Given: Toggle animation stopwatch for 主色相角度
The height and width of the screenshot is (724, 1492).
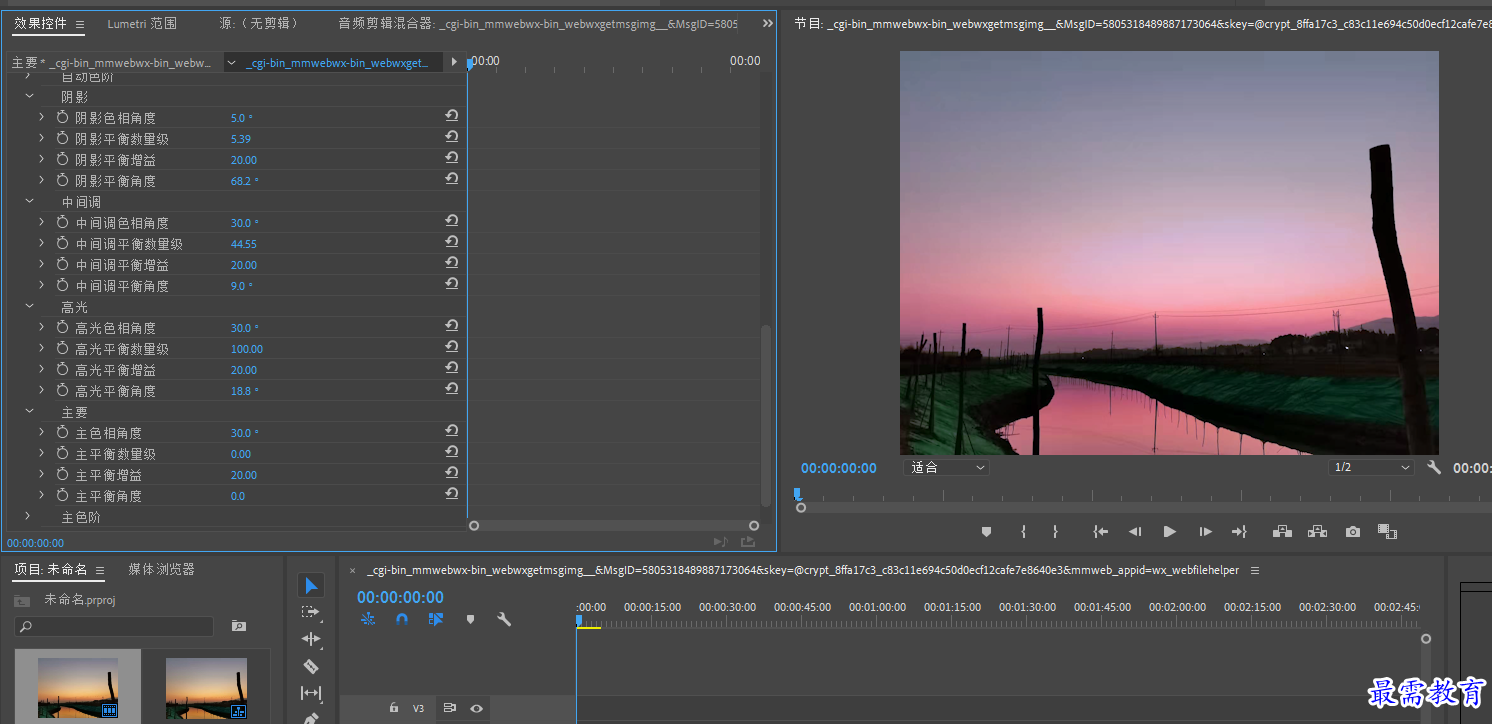Looking at the screenshot, I should point(63,432).
